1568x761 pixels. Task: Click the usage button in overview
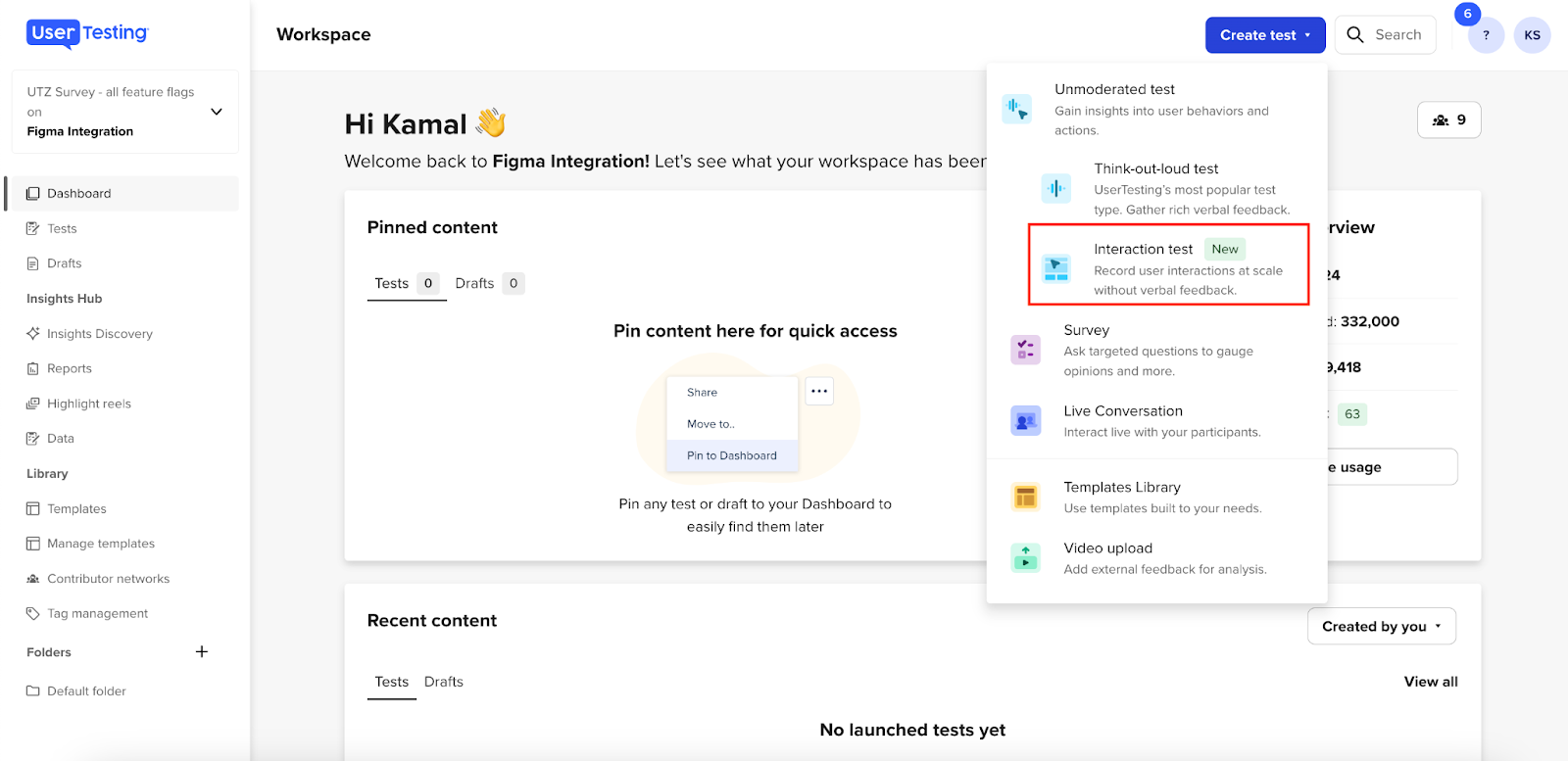pos(1392,467)
